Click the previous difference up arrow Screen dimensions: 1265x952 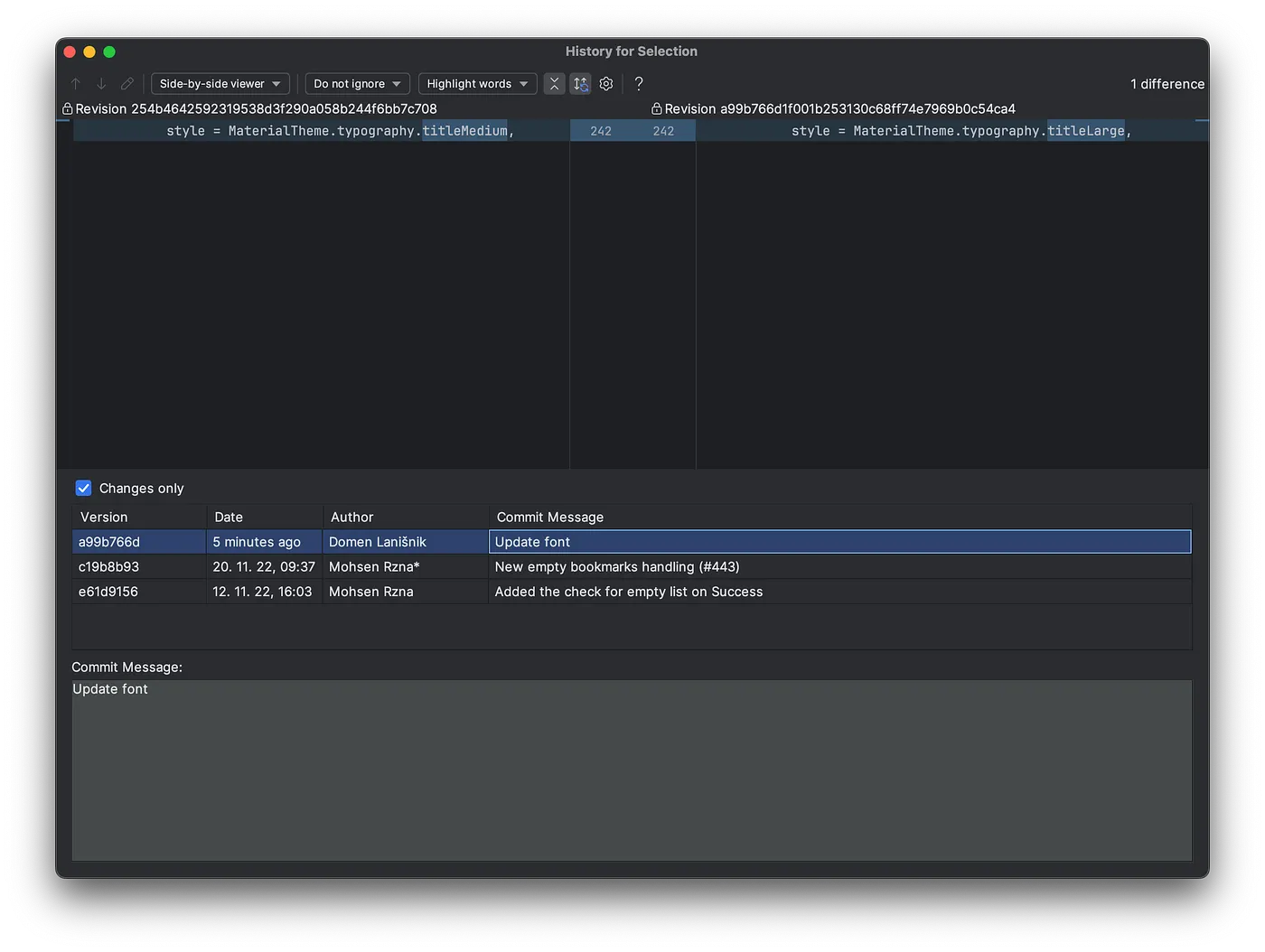click(76, 84)
